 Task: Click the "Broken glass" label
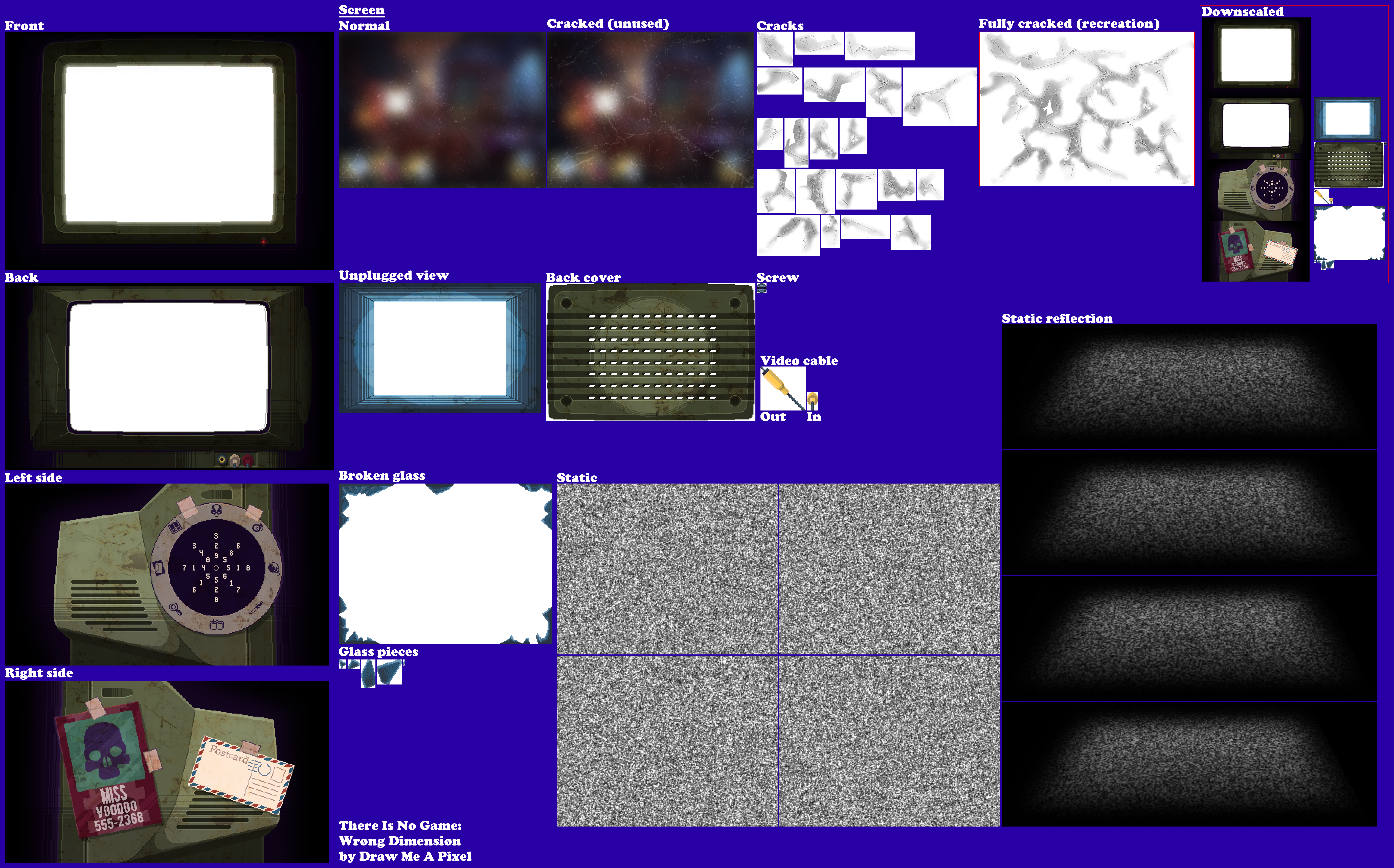coord(382,475)
